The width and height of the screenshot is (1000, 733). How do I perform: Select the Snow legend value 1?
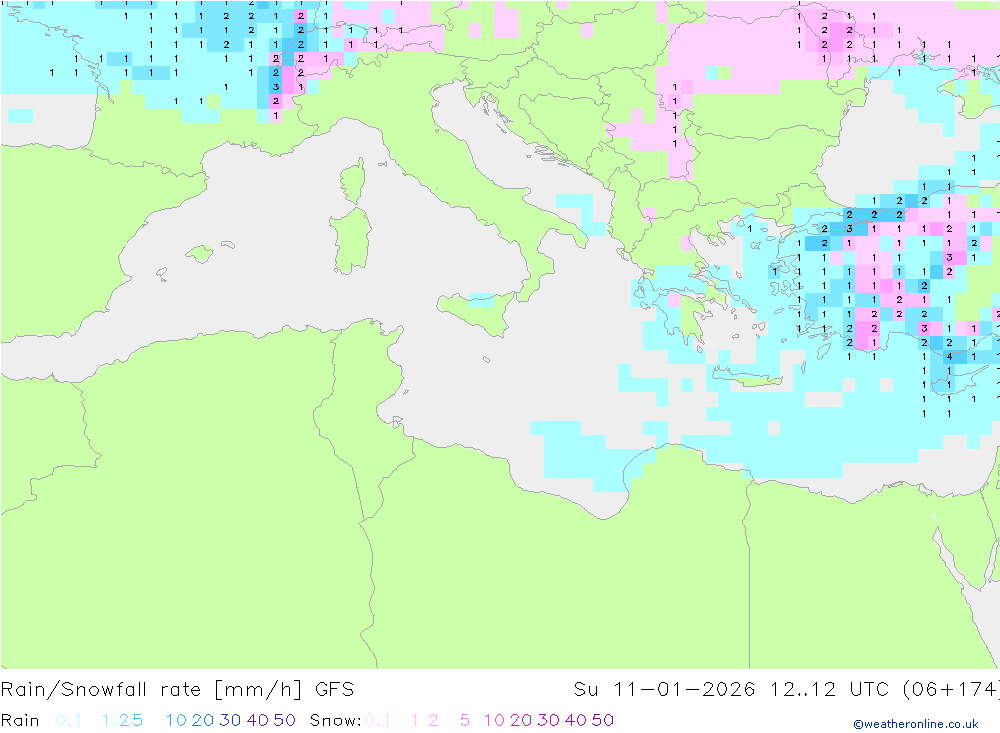point(415,720)
